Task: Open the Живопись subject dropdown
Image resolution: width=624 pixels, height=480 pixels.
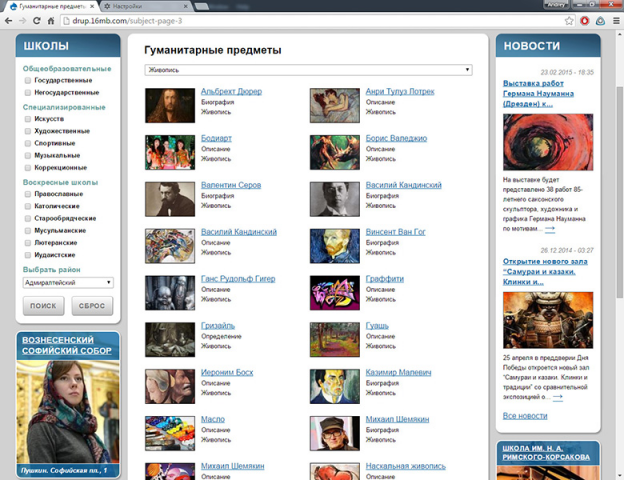Action: tap(308, 70)
